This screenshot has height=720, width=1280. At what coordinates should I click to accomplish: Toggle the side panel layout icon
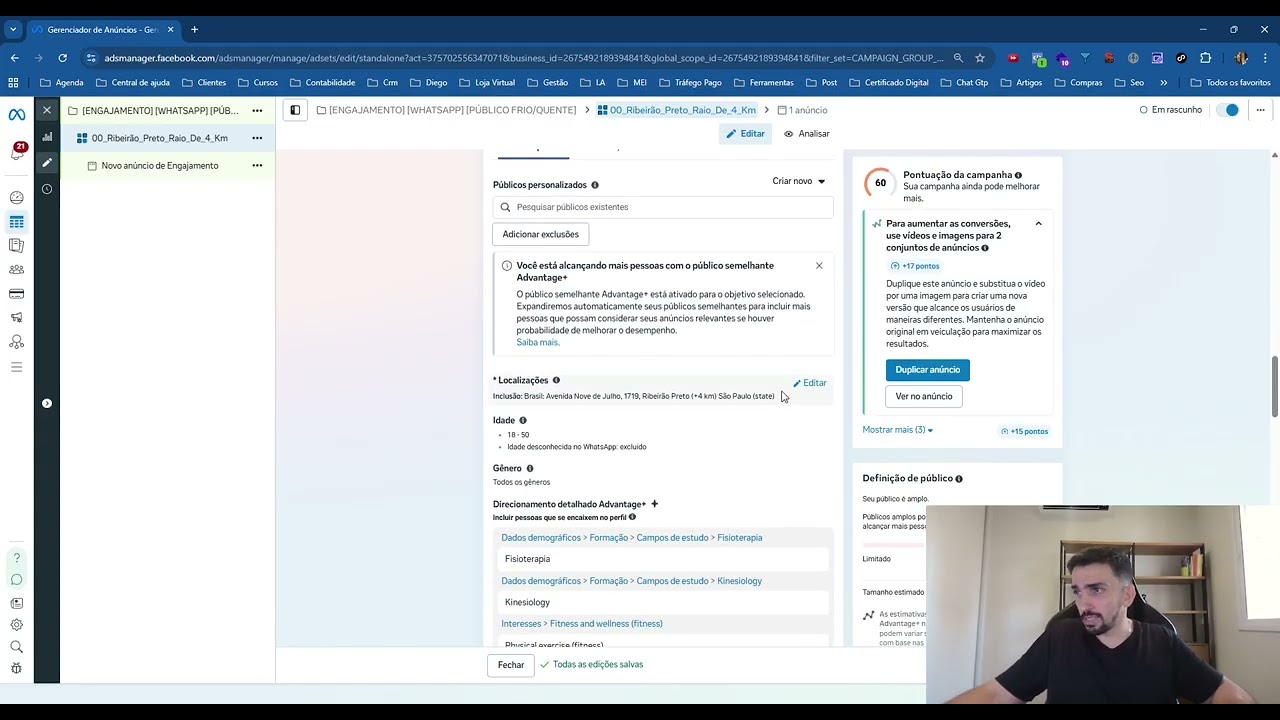(295, 110)
